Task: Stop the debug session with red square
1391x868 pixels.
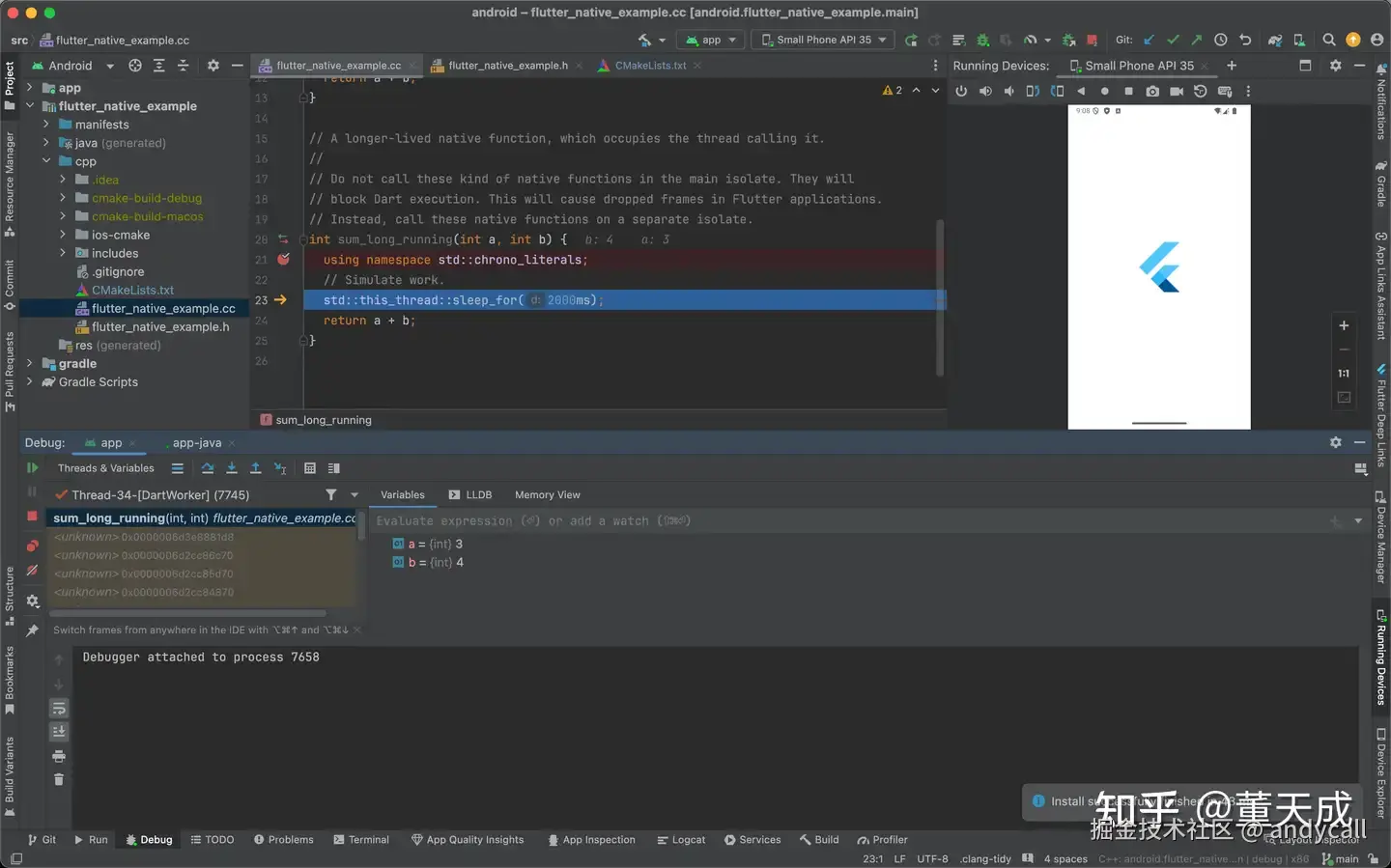Action: click(32, 517)
